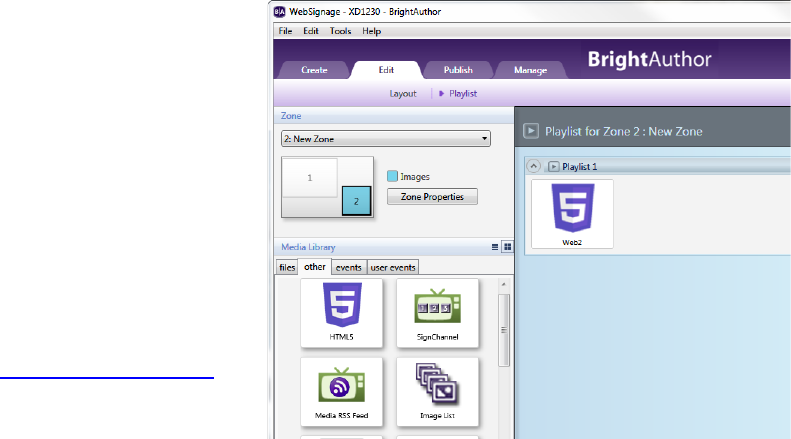Click the play icon beside Playlist for Zone 2
The width and height of the screenshot is (791, 439).
(x=531, y=131)
